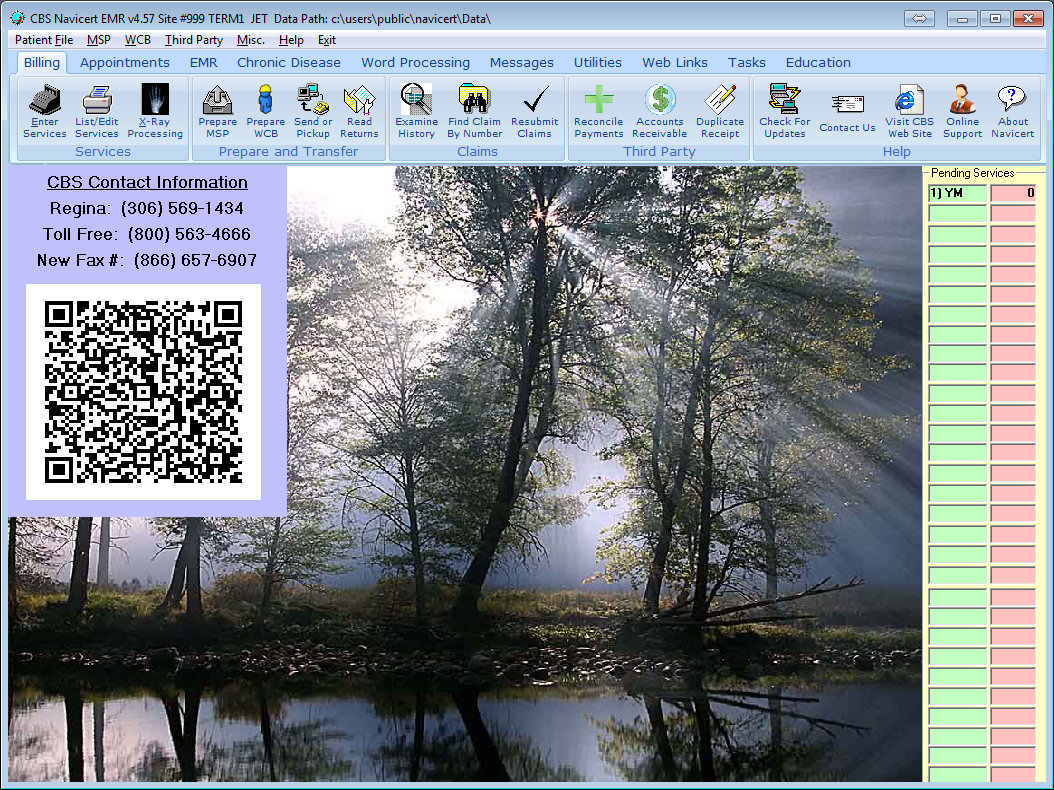Select List/Edit Services
Image resolution: width=1054 pixels, height=790 pixels.
coord(96,110)
